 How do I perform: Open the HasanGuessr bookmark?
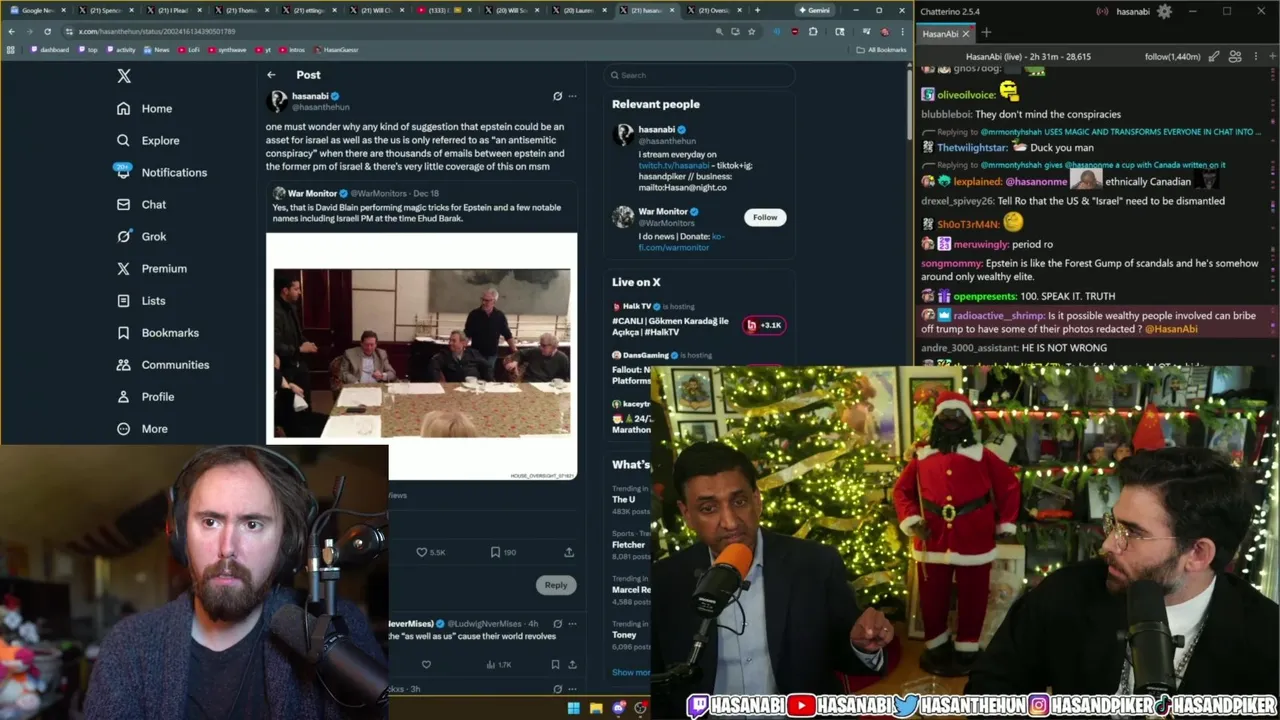coord(336,49)
